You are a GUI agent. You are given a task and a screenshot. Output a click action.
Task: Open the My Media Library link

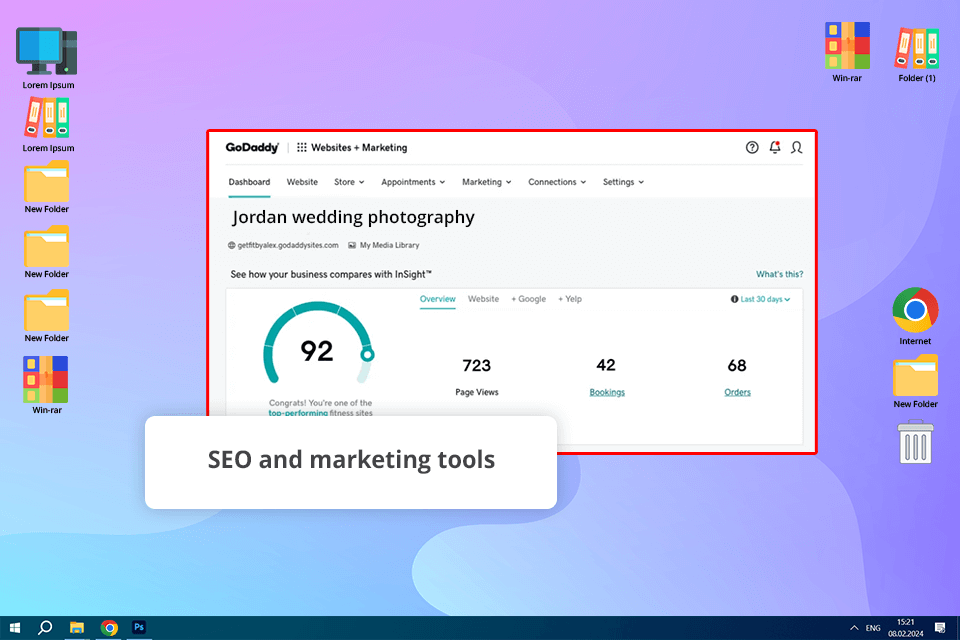389,245
